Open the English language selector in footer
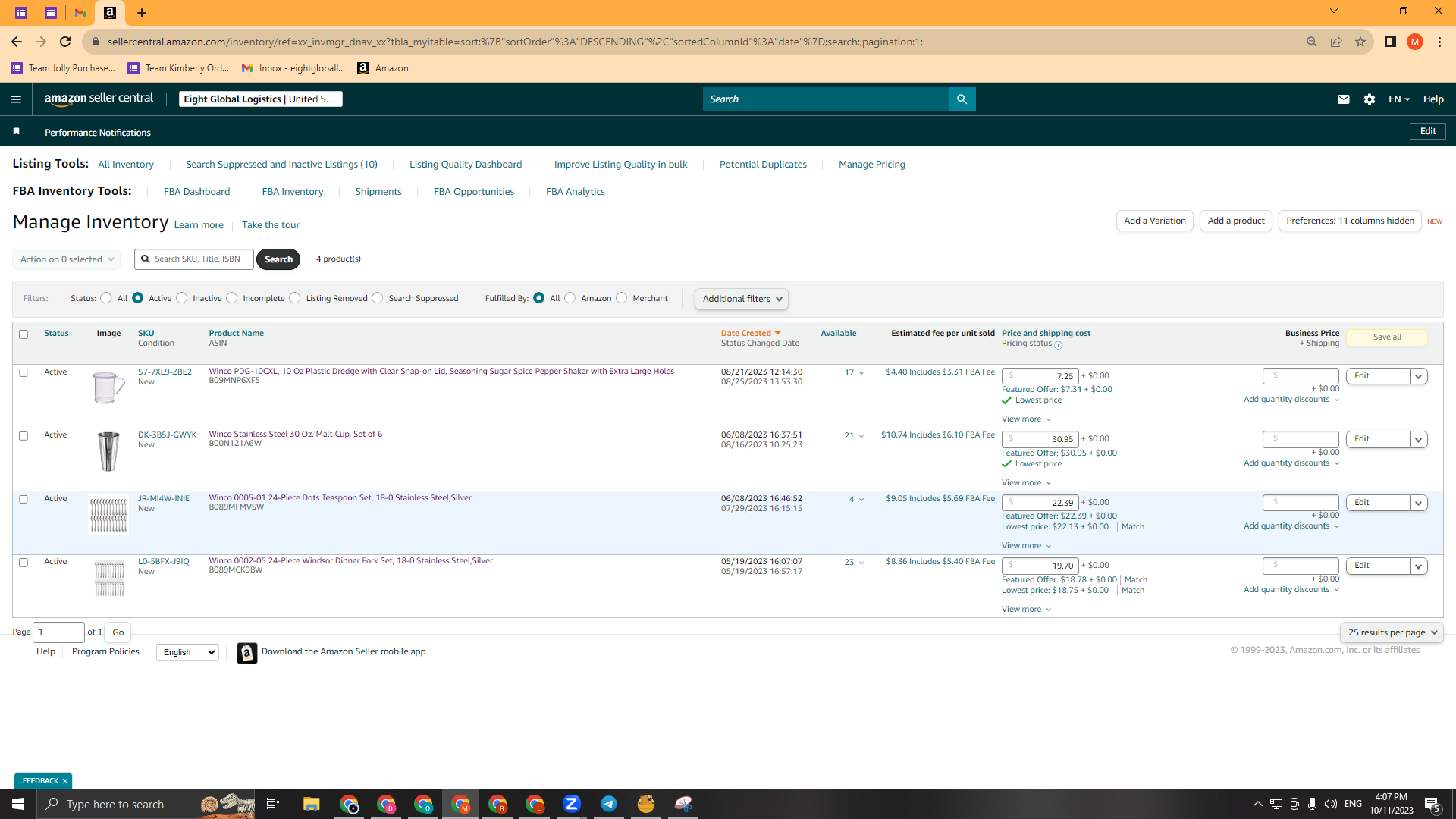The height and width of the screenshot is (819, 1456). pos(187,652)
